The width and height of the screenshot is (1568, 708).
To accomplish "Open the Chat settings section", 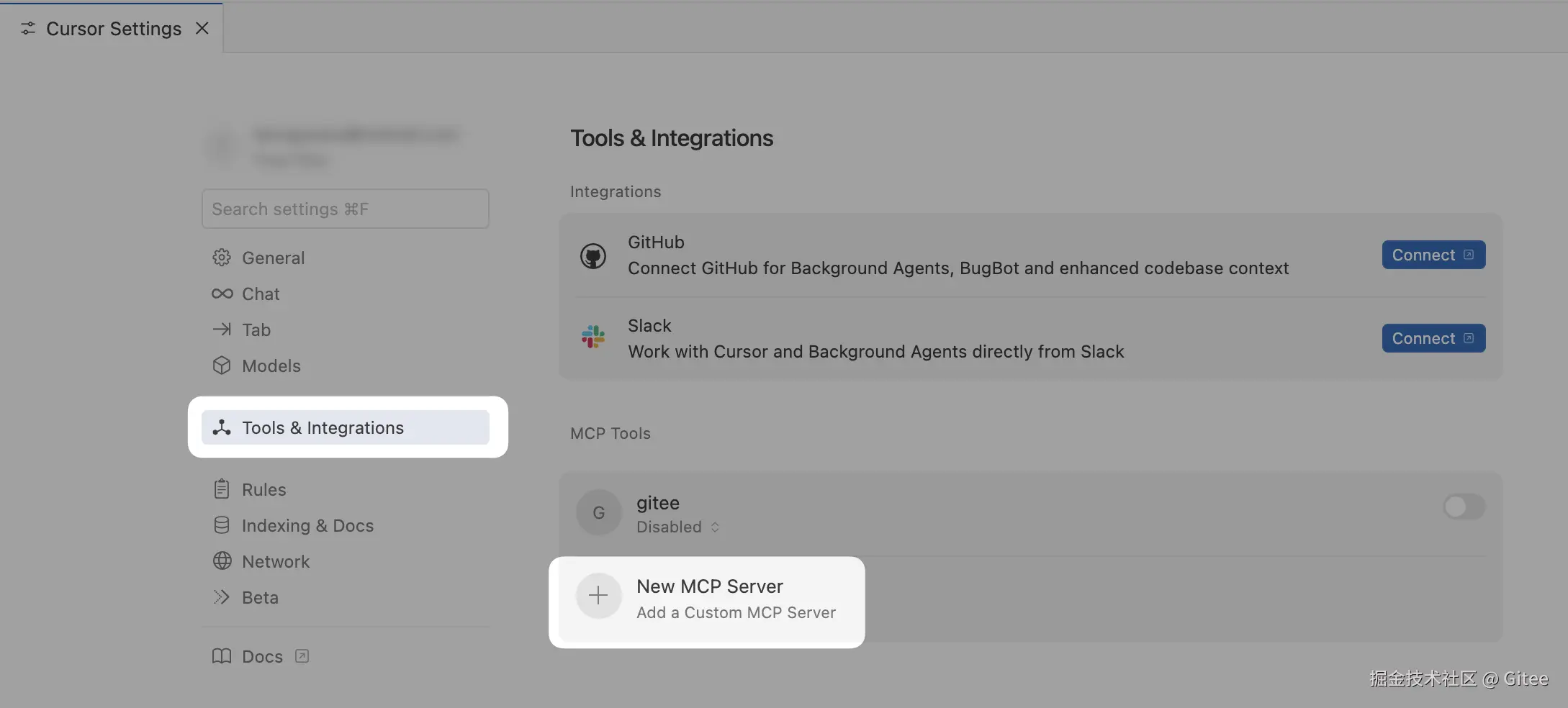I will click(345, 294).
